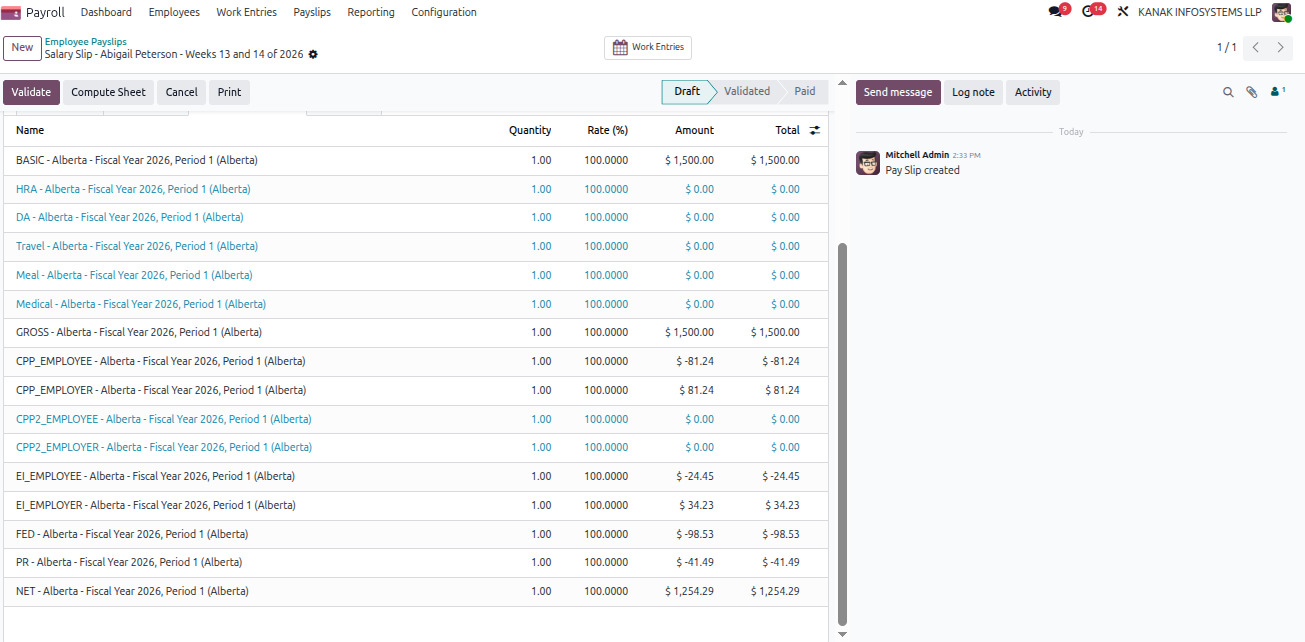Screen dimensions: 1305x642
Task: Click the Print button
Action: tap(229, 92)
